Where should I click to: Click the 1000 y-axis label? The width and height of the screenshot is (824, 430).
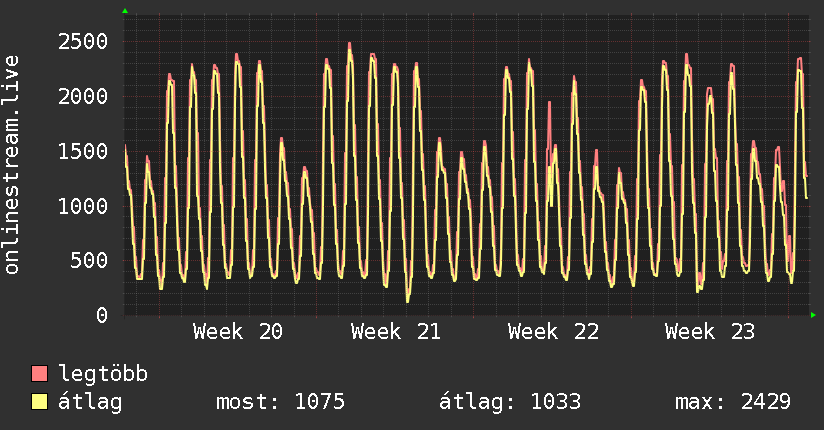83,206
